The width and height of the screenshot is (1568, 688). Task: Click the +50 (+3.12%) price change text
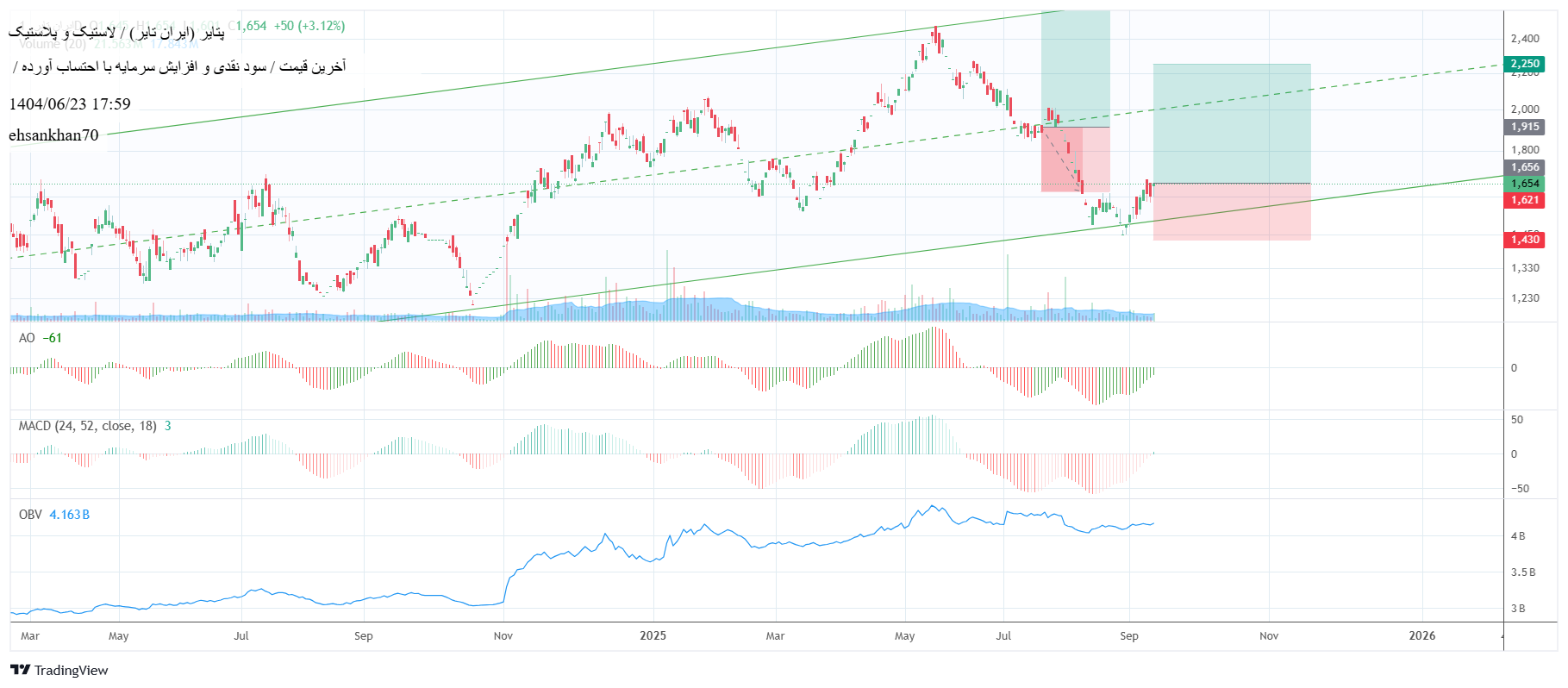(x=309, y=26)
